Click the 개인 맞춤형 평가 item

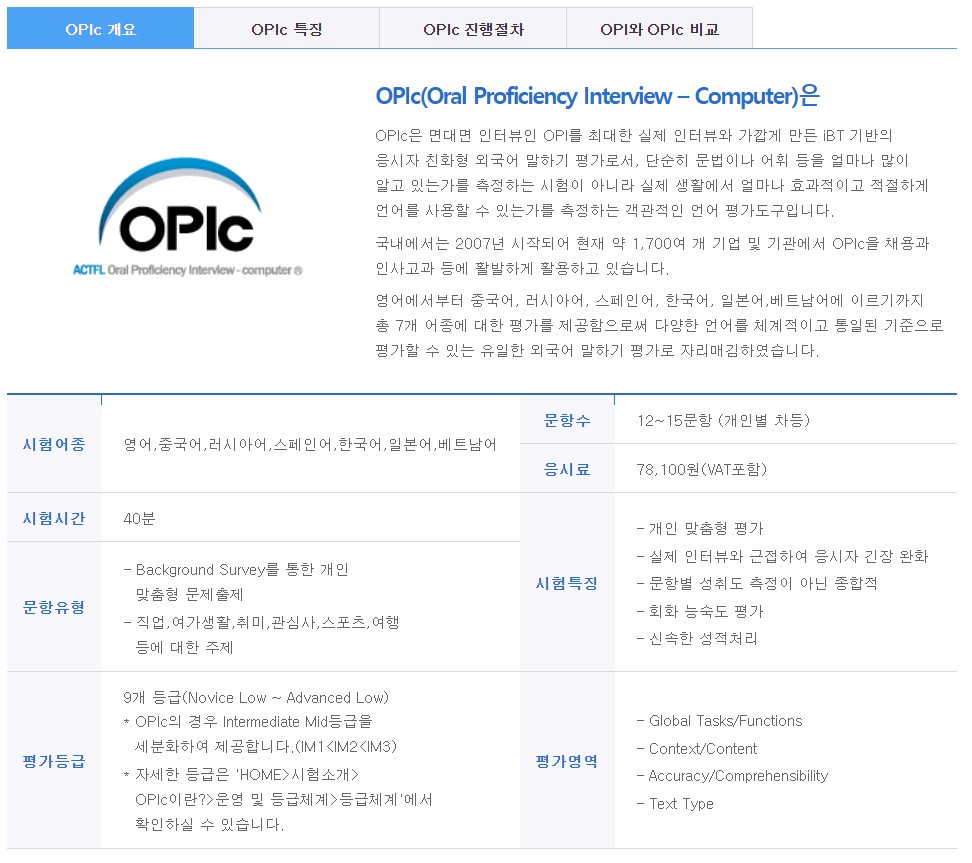click(700, 528)
